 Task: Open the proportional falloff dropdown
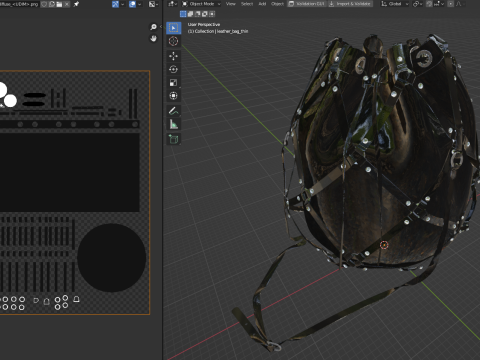[x=460, y=4]
